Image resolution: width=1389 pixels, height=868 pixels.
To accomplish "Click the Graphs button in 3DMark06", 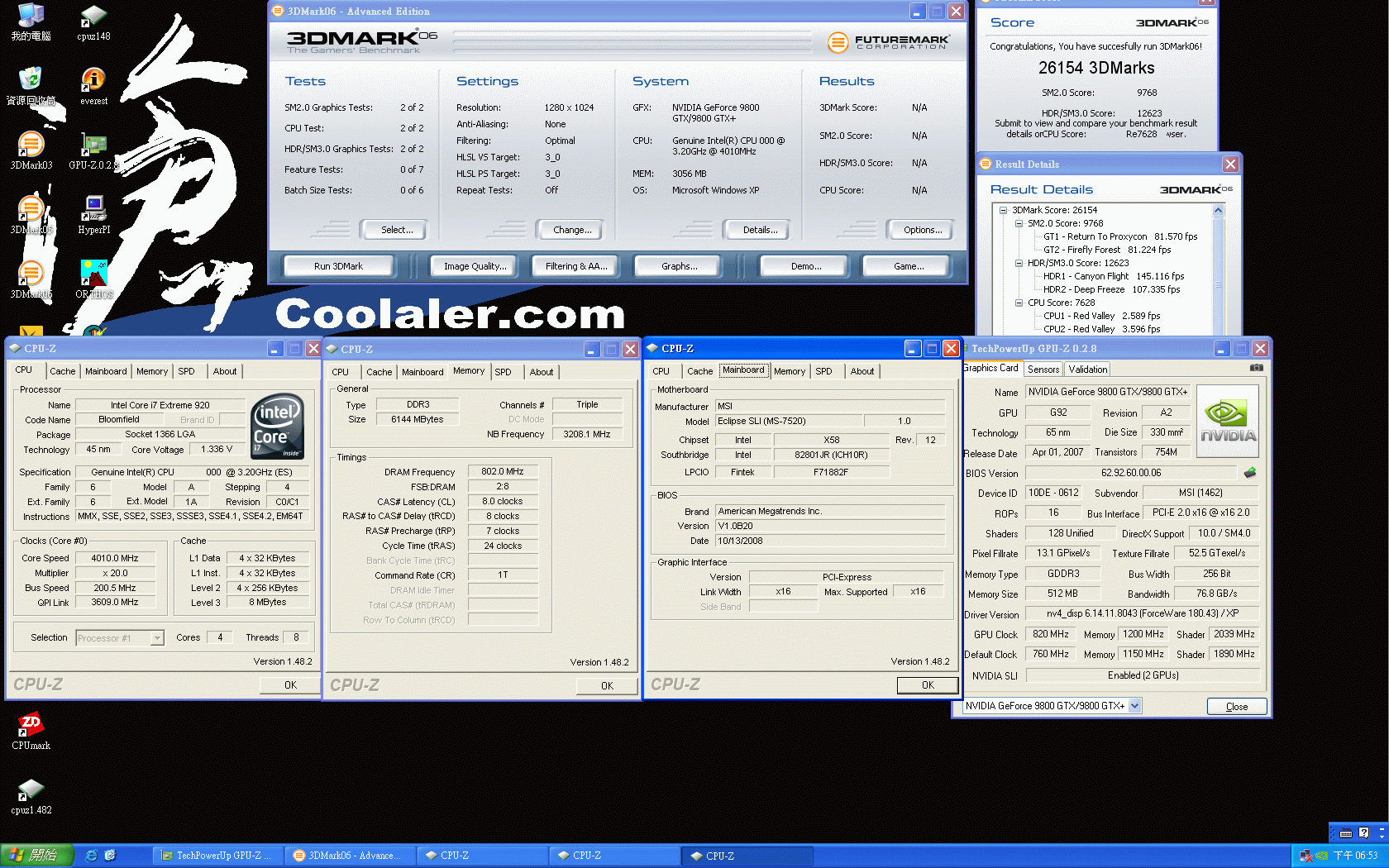I will pos(679,266).
